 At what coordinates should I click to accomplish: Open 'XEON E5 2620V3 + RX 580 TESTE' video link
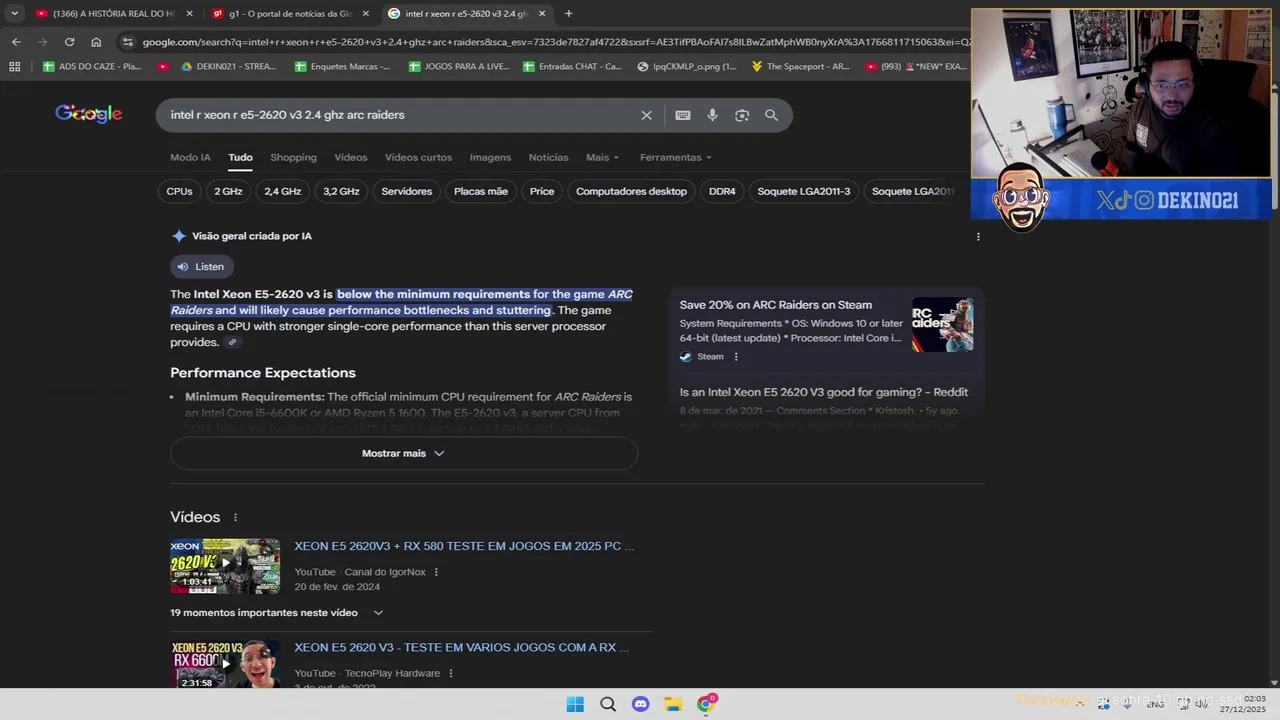pos(464,546)
